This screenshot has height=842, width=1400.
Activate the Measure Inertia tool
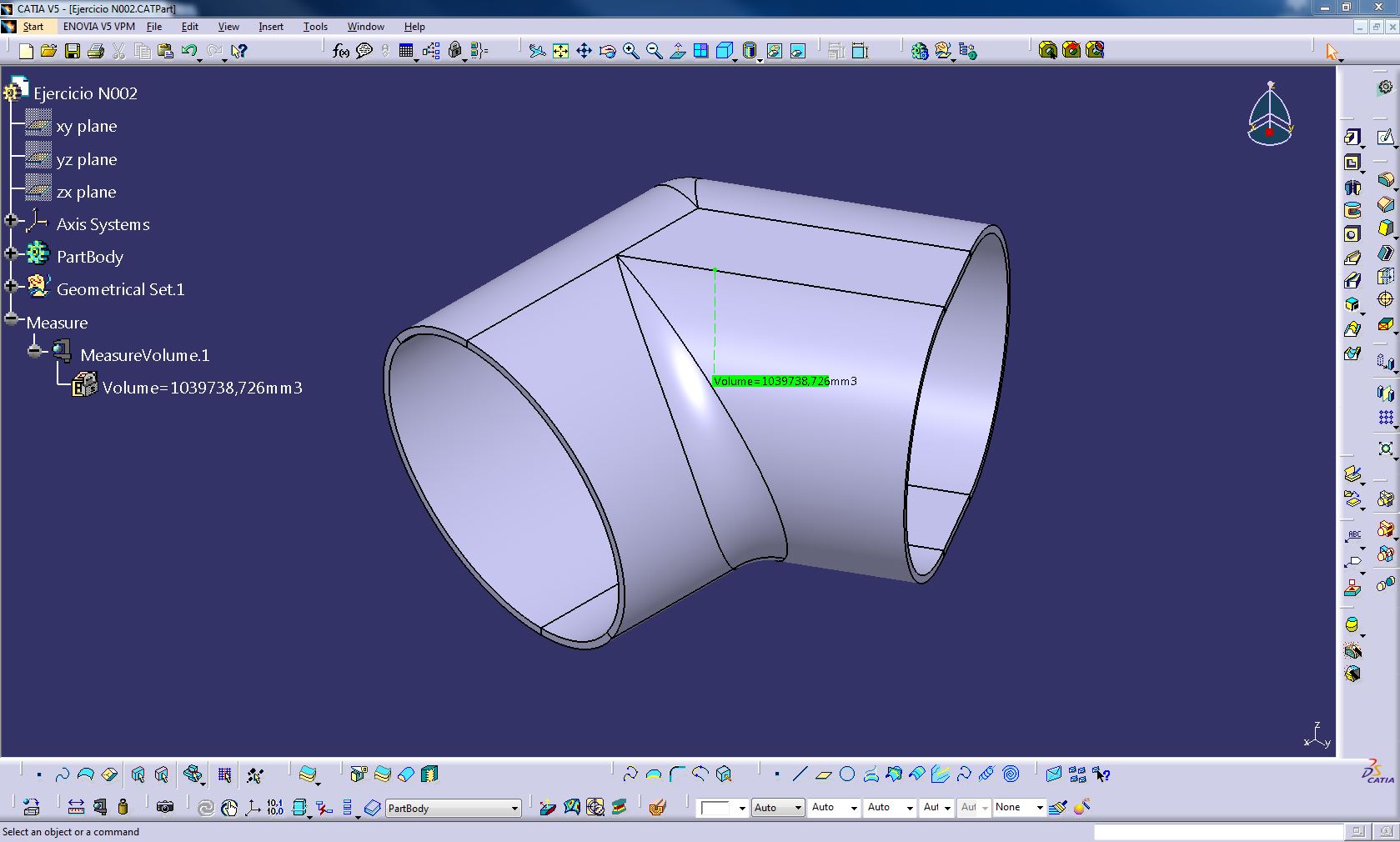(x=123, y=806)
